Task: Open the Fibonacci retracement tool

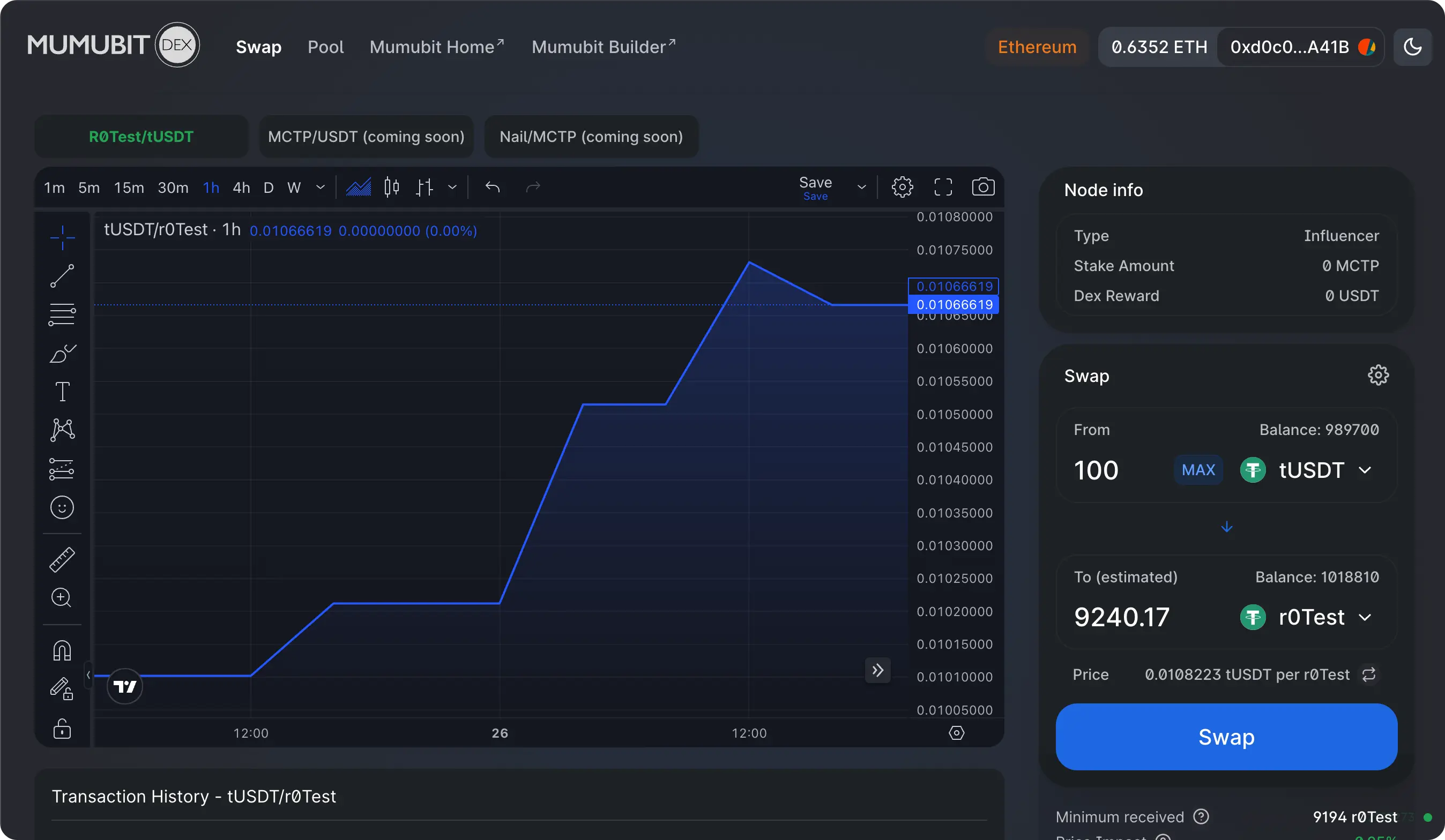Action: (62, 314)
